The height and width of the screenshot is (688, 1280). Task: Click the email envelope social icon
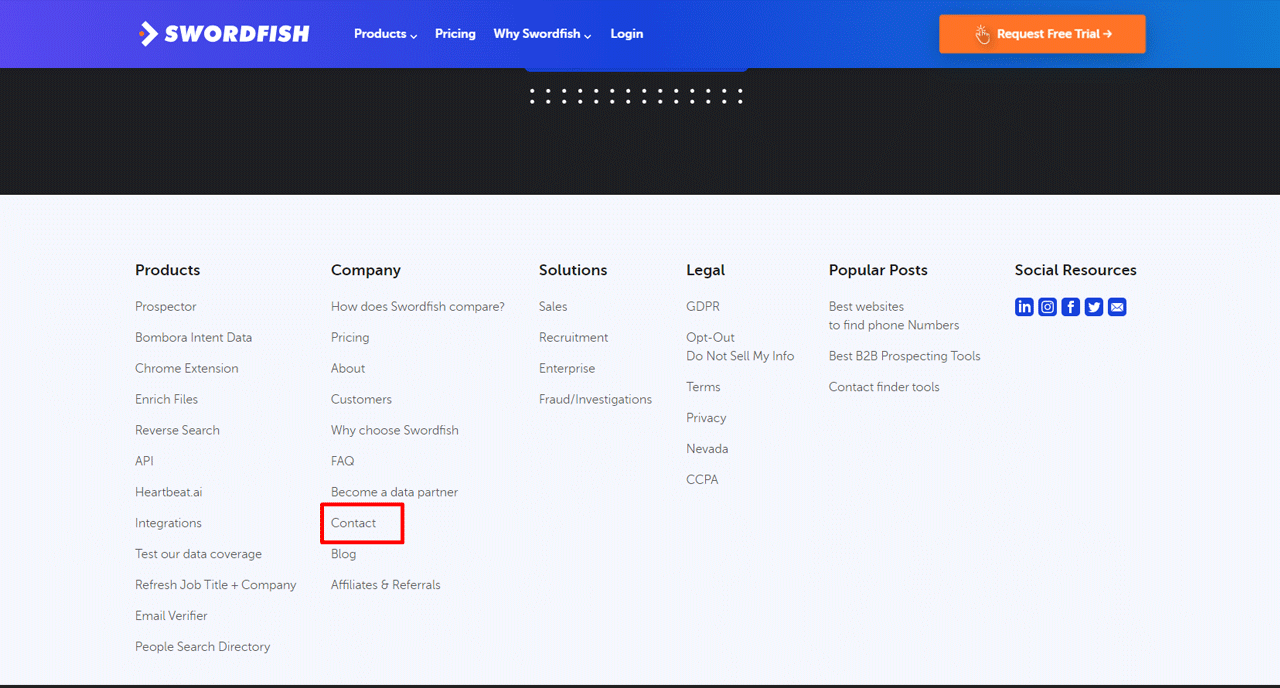[1117, 307]
